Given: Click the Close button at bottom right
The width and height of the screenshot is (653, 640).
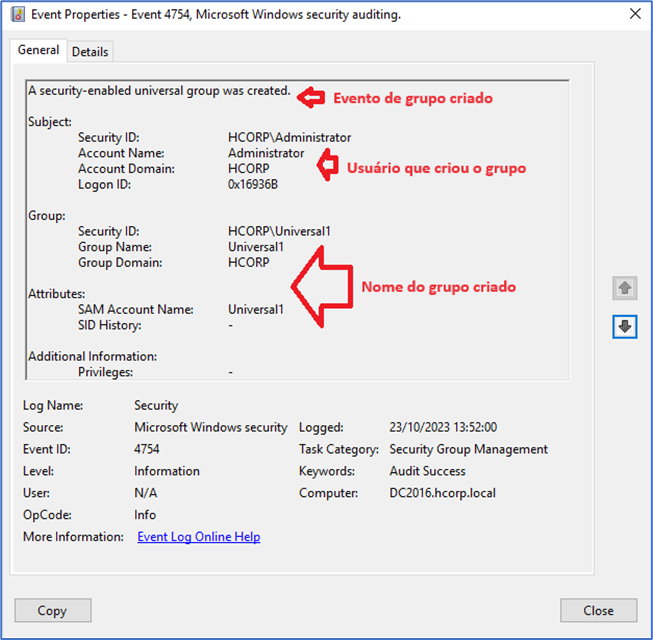Looking at the screenshot, I should click(x=598, y=610).
